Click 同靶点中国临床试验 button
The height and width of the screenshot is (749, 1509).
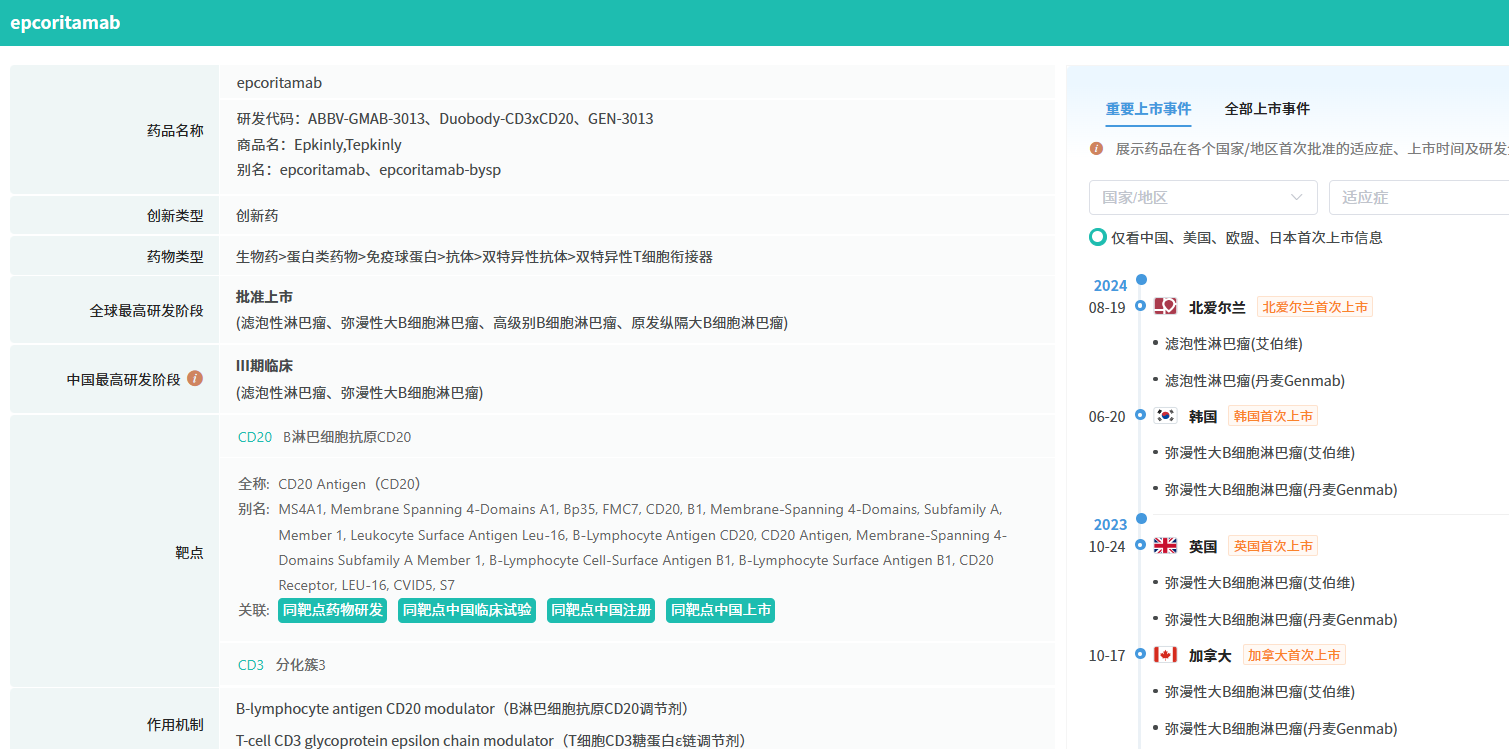pyautogui.click(x=466, y=610)
